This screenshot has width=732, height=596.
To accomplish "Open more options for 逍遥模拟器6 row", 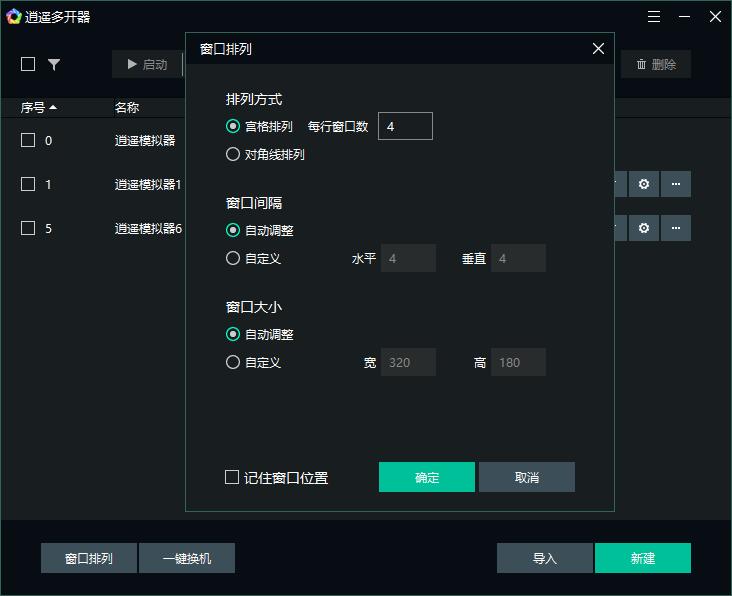I will (x=676, y=228).
